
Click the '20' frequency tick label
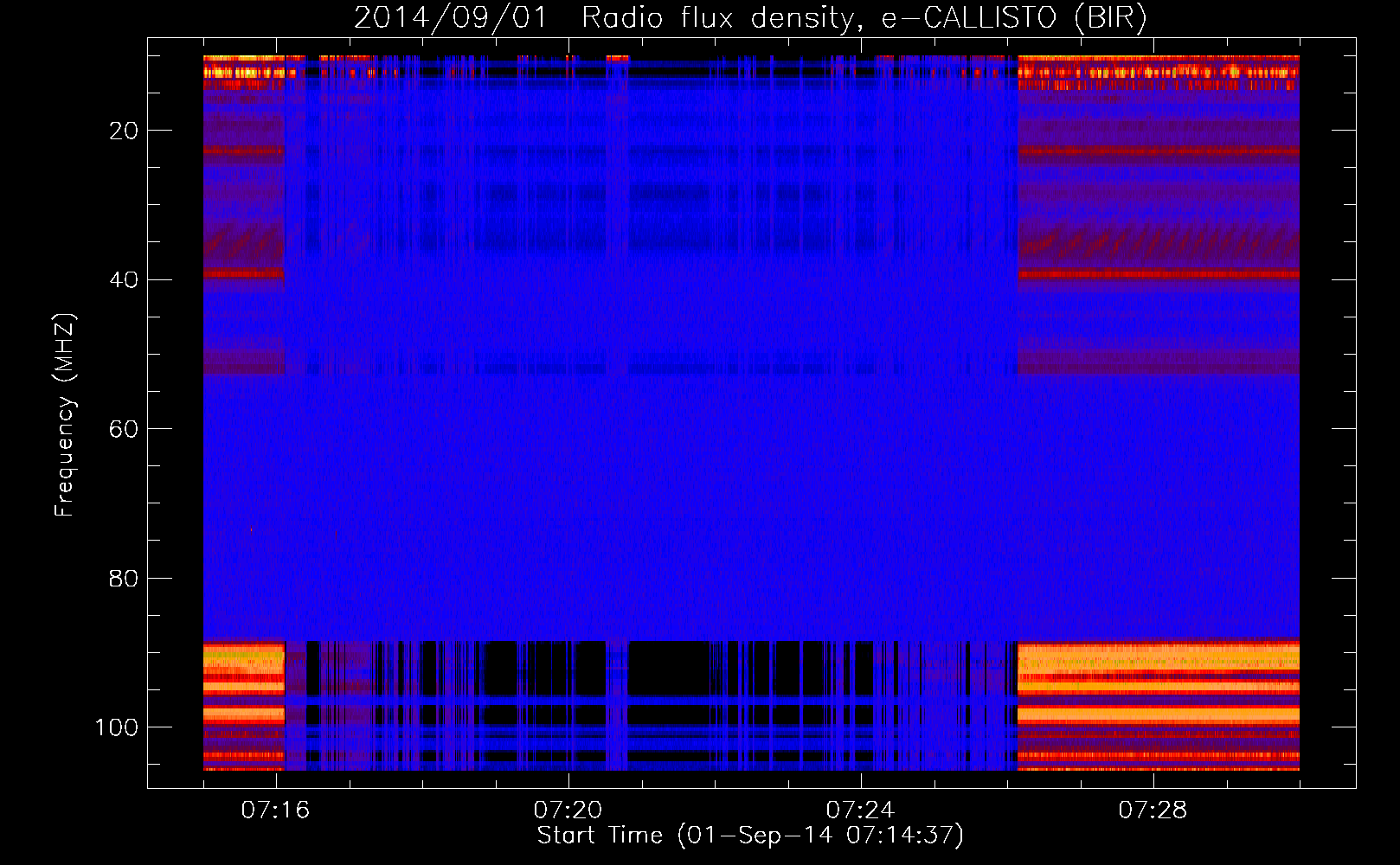(124, 131)
